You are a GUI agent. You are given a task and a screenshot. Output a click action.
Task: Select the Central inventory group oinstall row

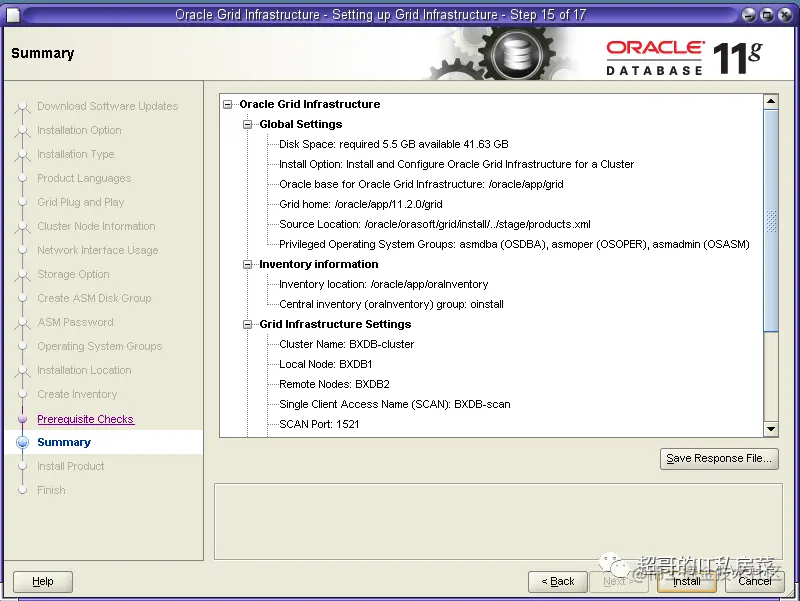pyautogui.click(x=391, y=305)
